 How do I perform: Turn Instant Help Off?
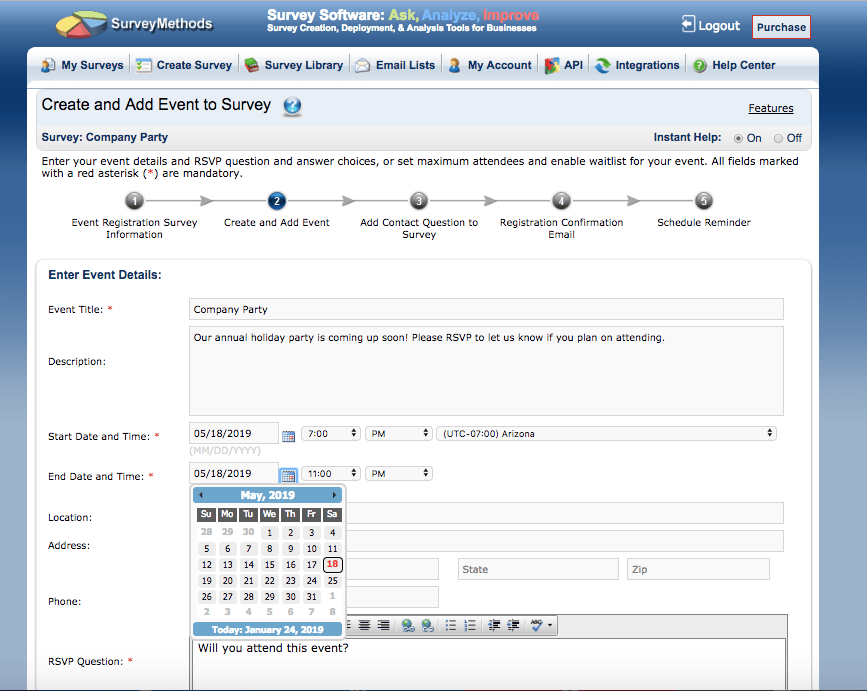click(778, 139)
